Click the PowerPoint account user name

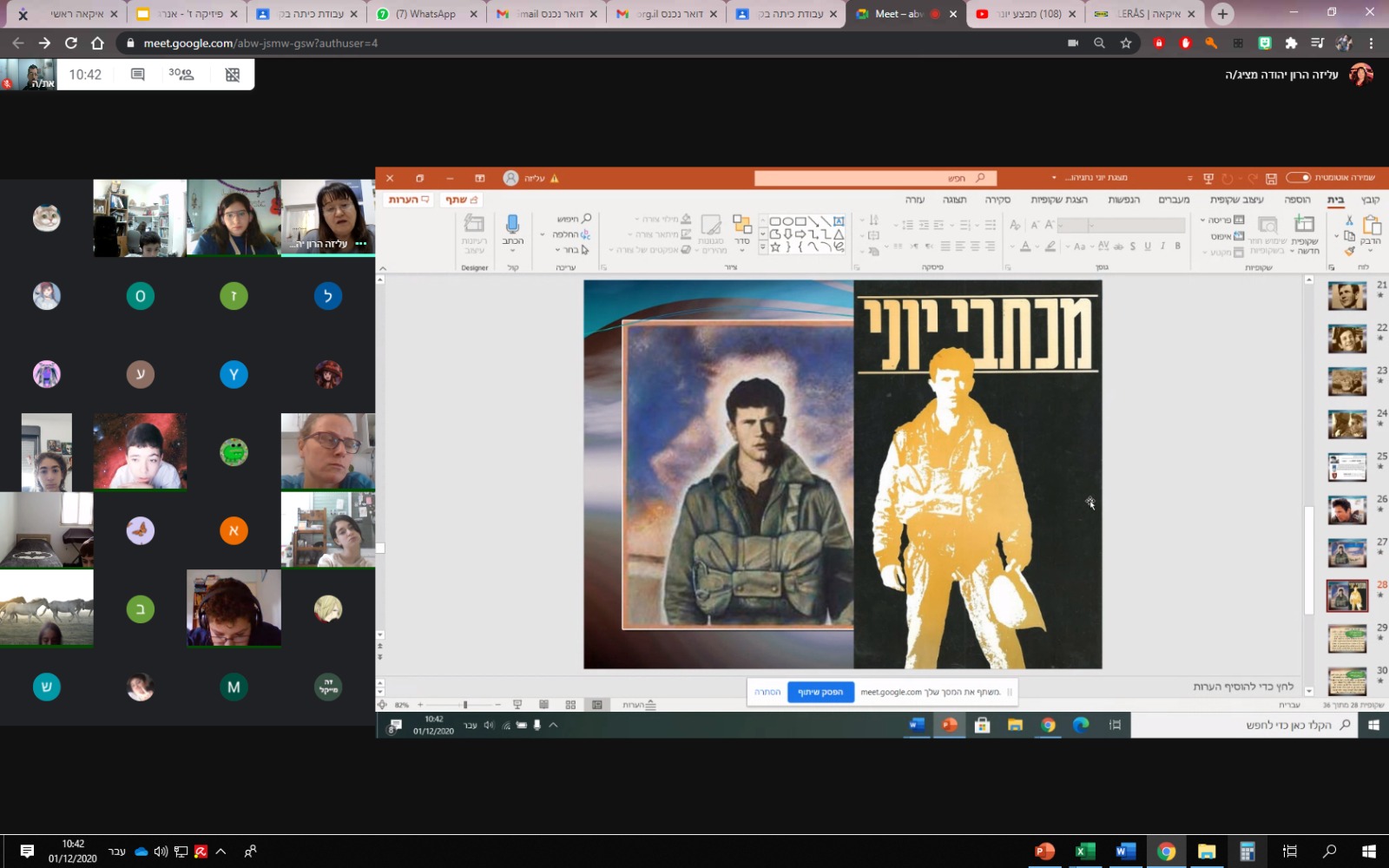[535, 178]
